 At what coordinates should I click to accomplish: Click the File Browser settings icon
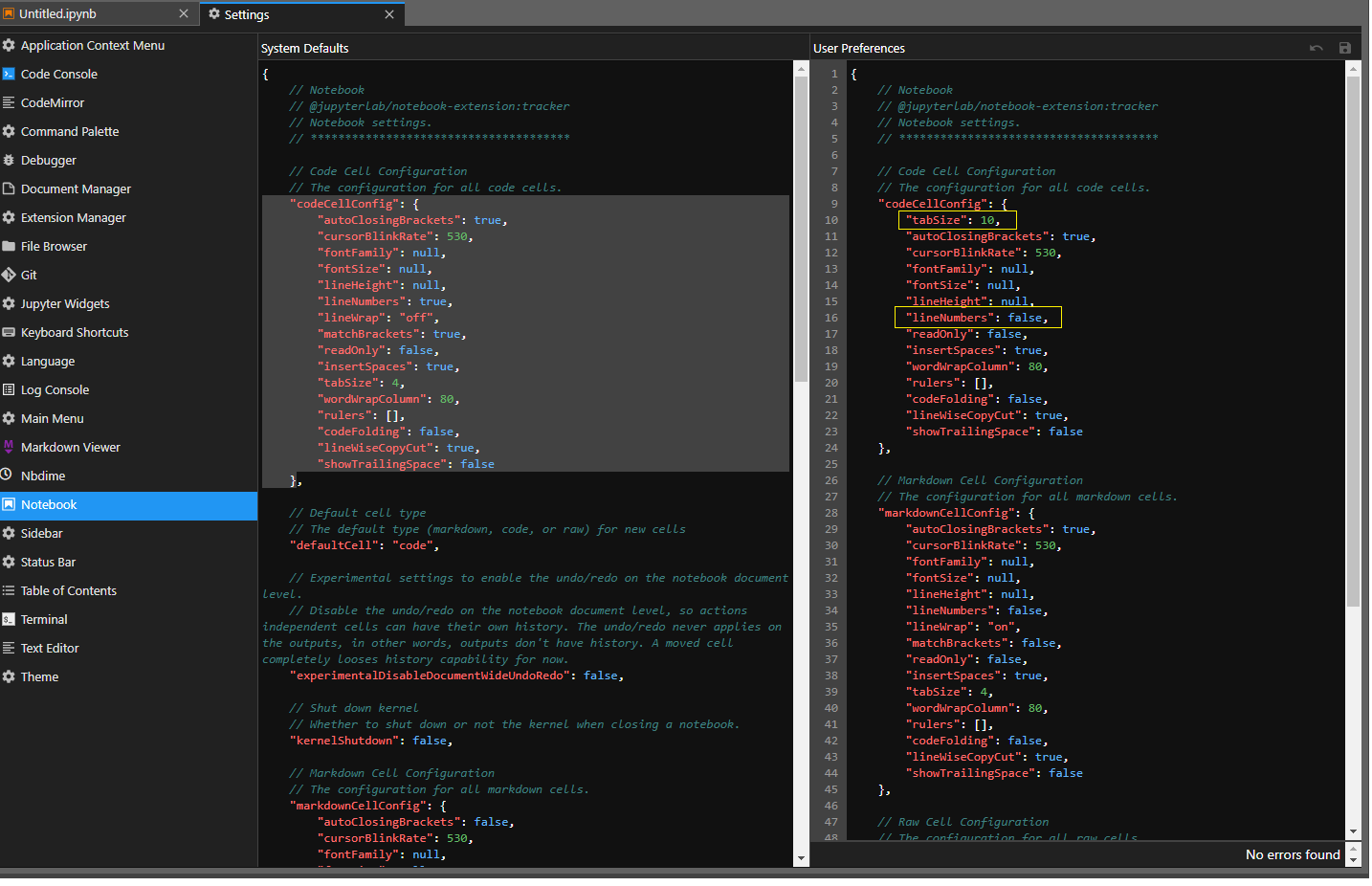(x=10, y=246)
